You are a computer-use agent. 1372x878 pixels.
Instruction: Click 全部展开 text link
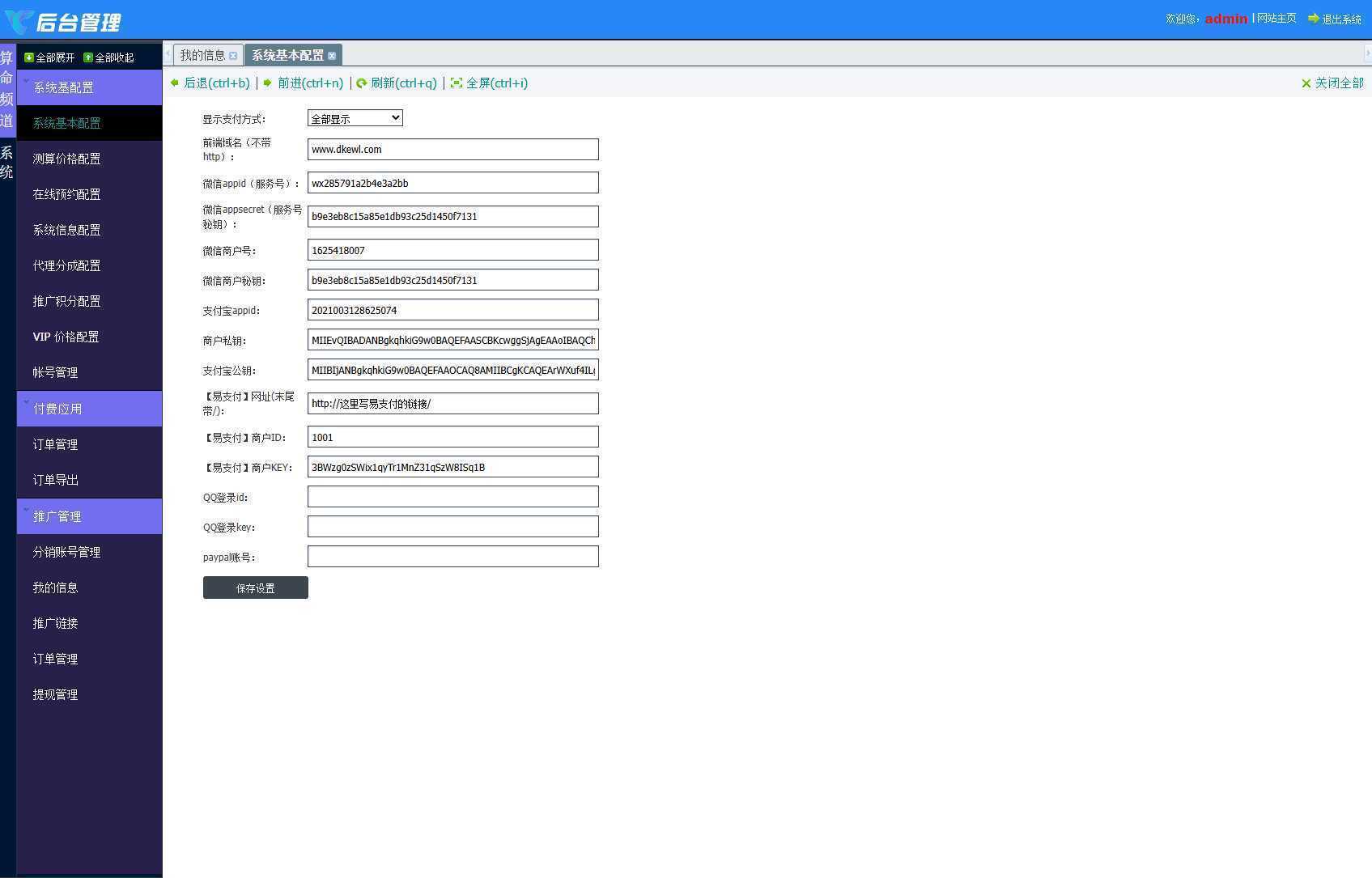coord(55,57)
